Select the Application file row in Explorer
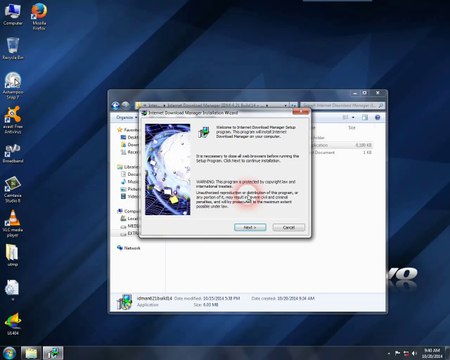The image size is (450, 360). [x=341, y=145]
